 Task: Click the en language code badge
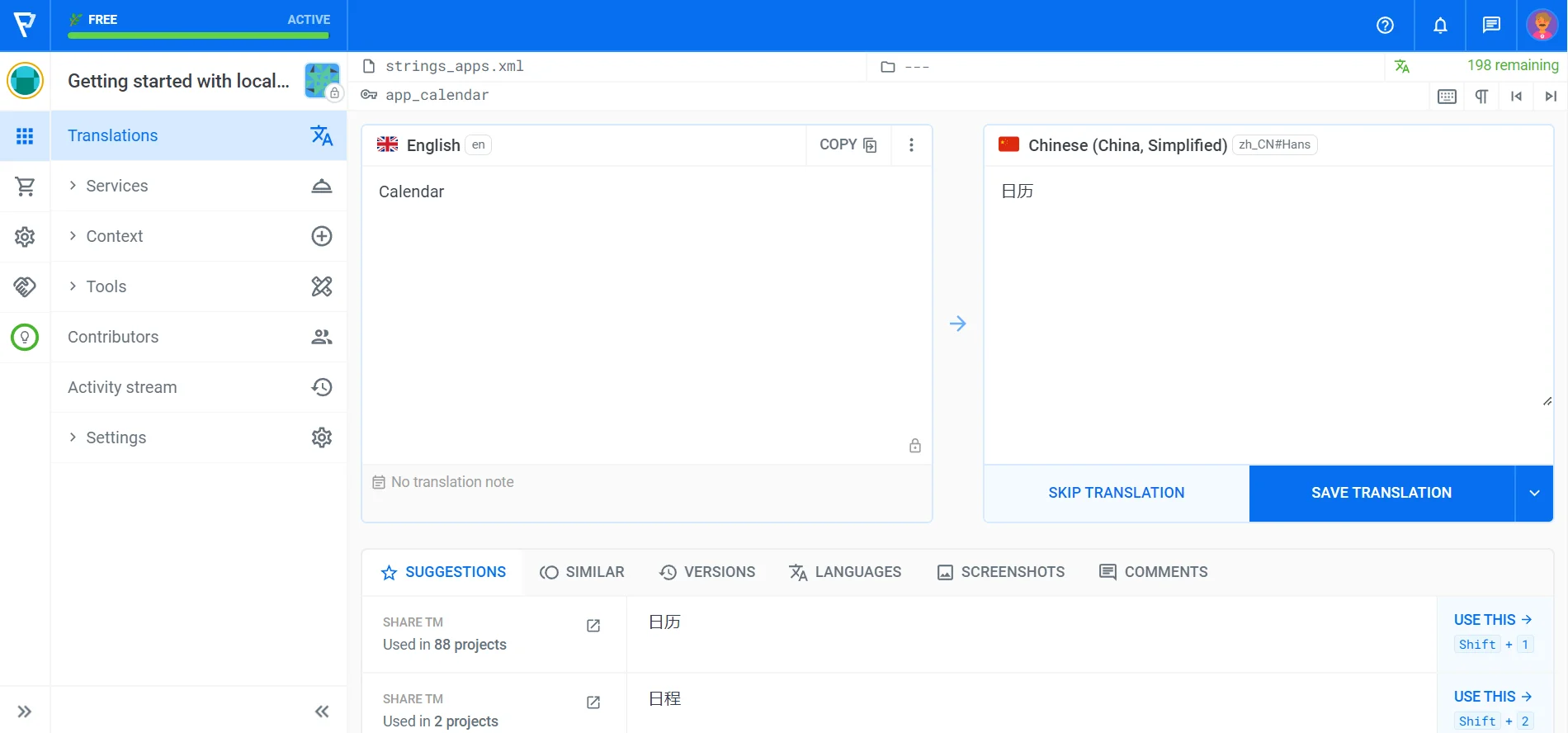479,144
